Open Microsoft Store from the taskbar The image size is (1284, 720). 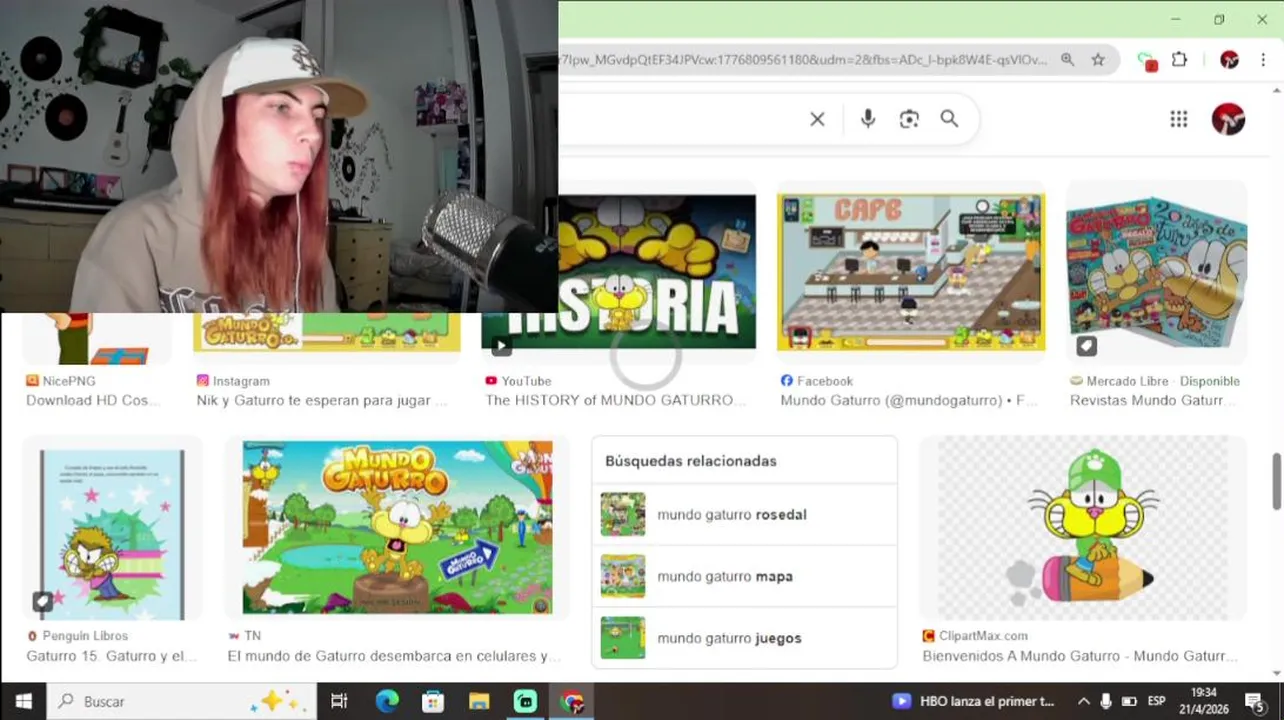coord(433,701)
